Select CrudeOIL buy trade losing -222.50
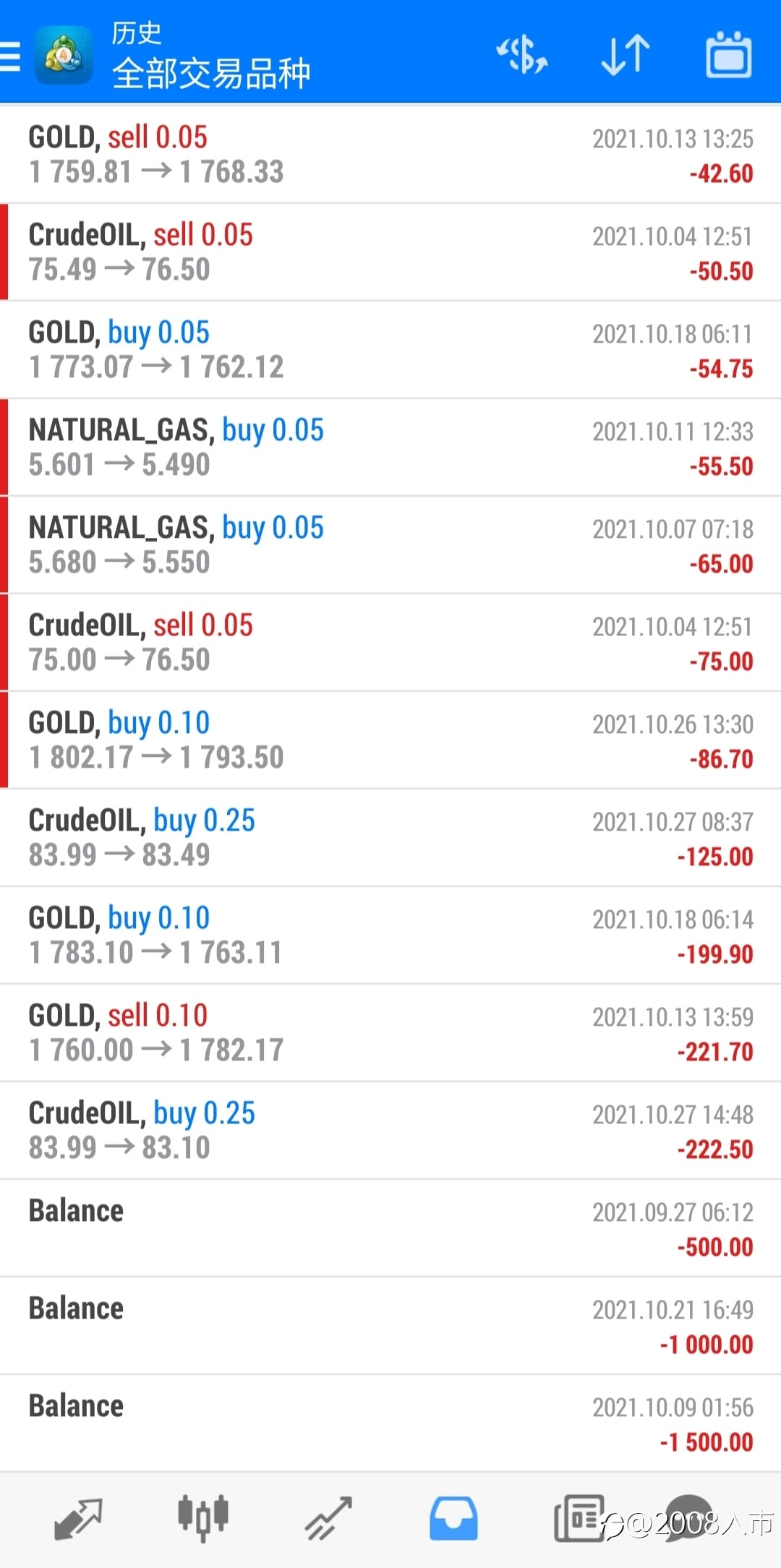 point(390,1131)
